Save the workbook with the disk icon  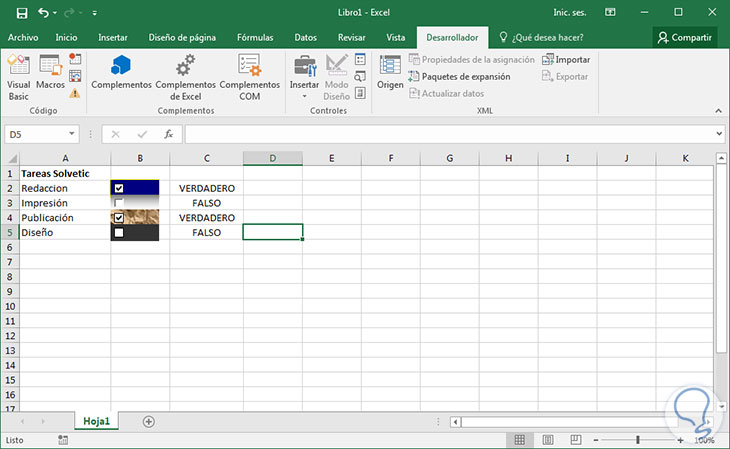pyautogui.click(x=21, y=13)
